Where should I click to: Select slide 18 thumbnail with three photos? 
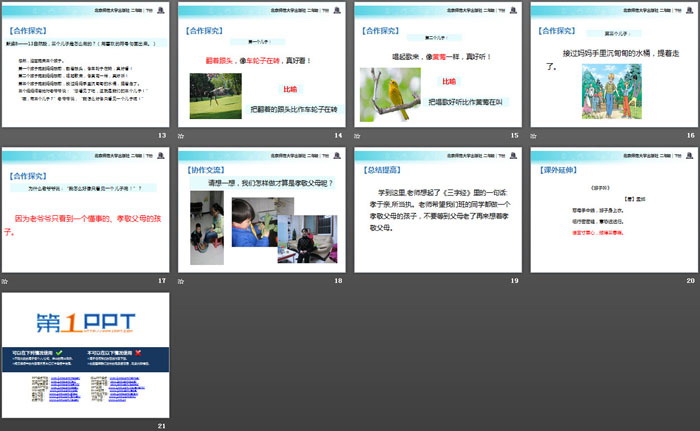coord(262,210)
